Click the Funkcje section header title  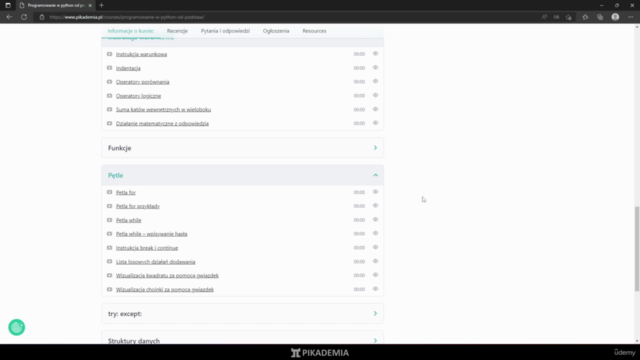click(120, 148)
